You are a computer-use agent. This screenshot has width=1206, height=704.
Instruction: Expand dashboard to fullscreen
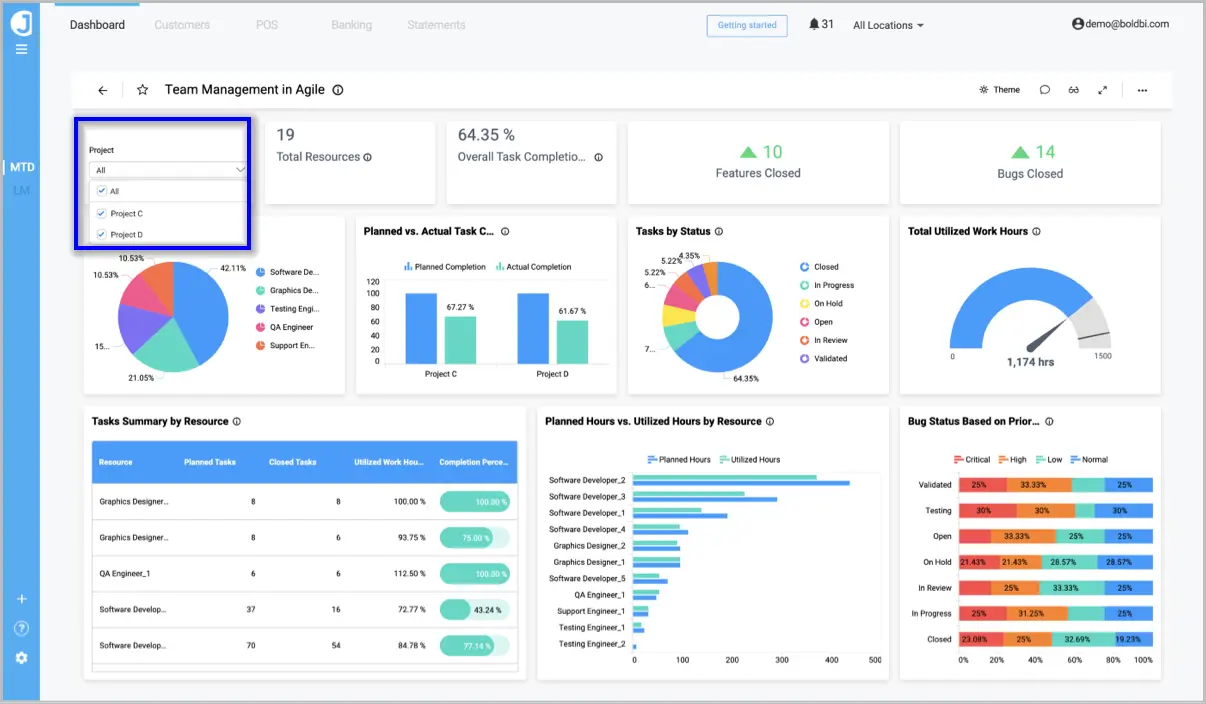pos(1102,89)
